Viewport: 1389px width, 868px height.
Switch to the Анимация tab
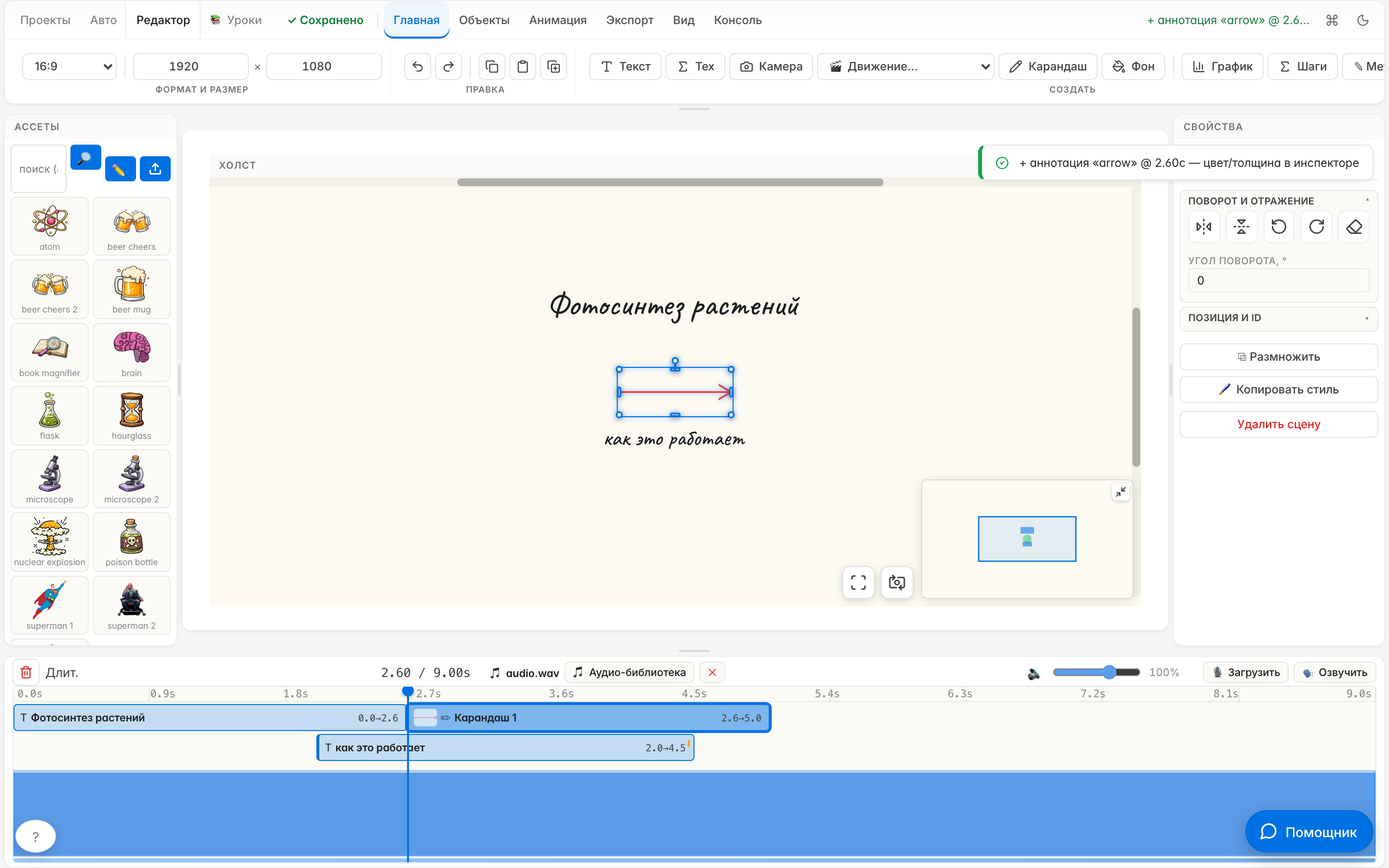[558, 20]
